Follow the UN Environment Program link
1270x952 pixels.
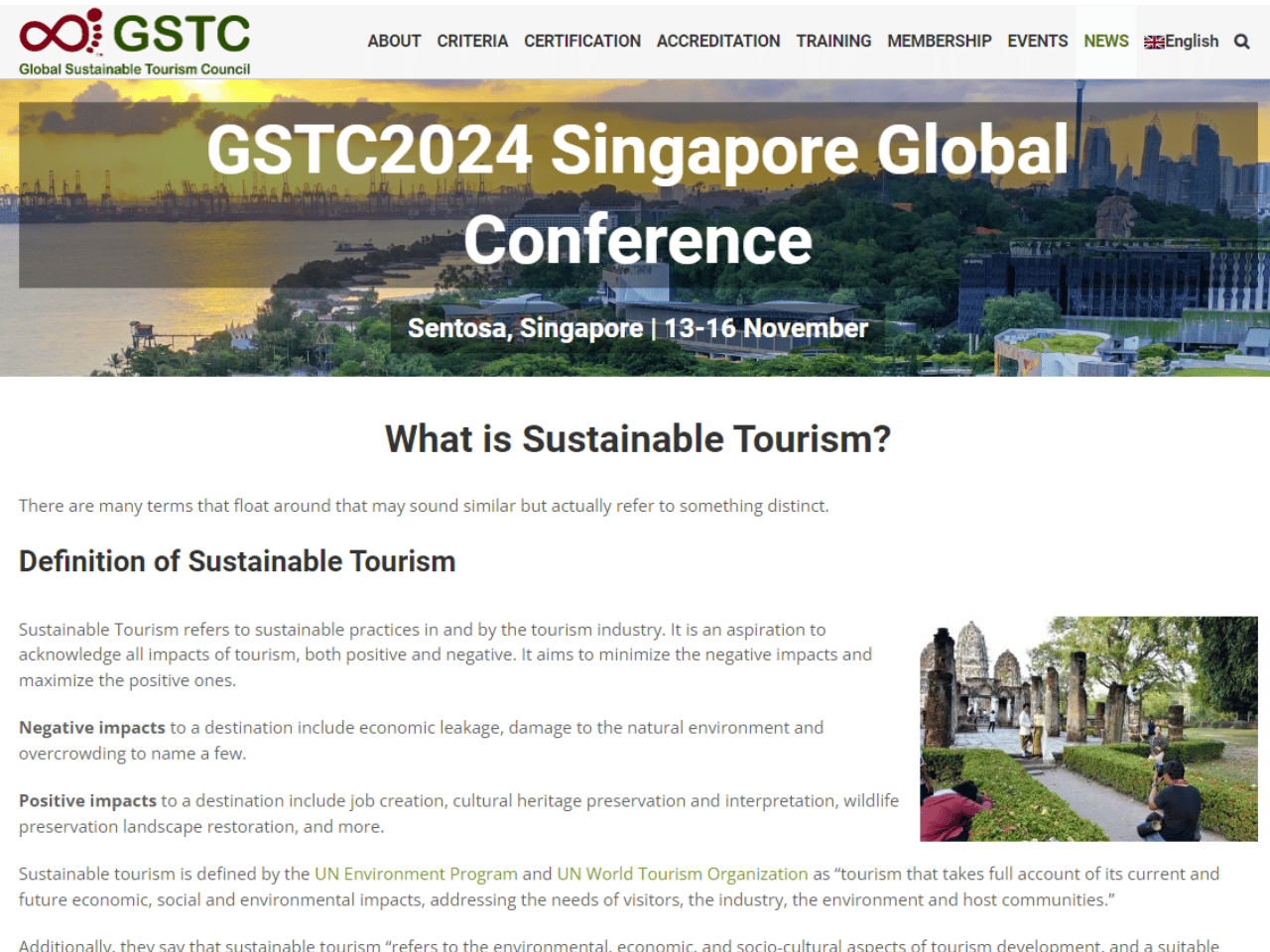(x=416, y=874)
